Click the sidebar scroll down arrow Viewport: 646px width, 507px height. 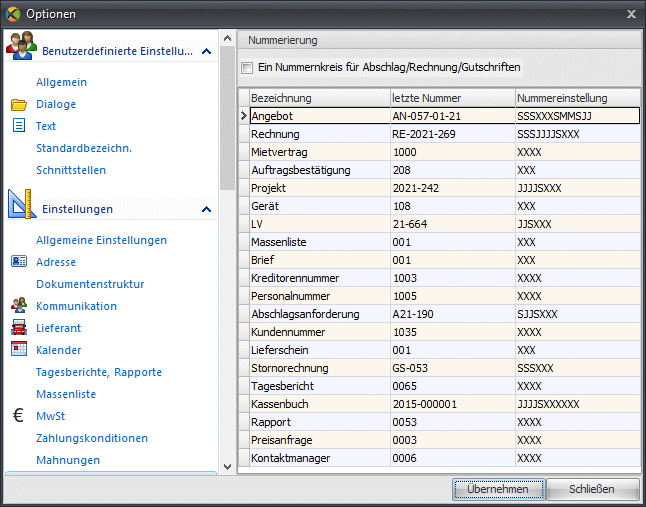227,467
